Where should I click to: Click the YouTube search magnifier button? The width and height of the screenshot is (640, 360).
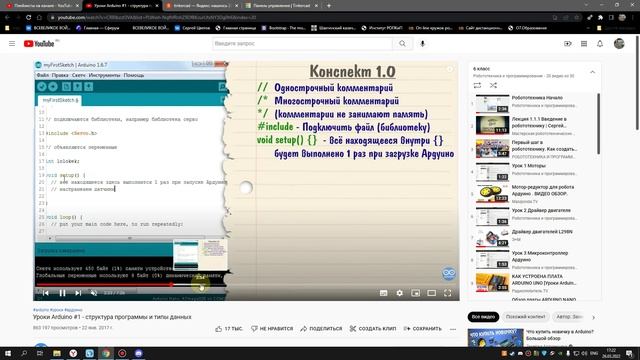click(x=402, y=44)
